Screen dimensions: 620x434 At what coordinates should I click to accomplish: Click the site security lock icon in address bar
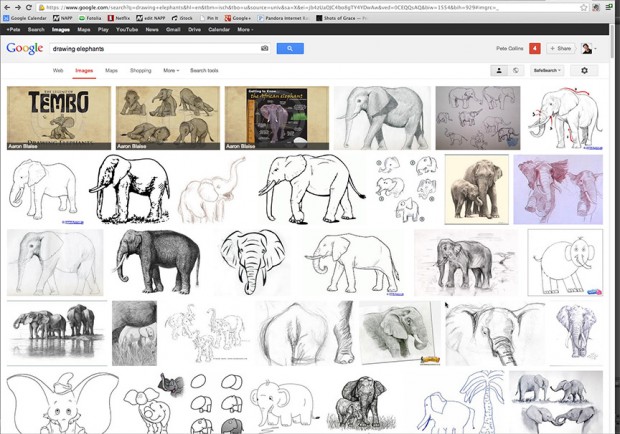click(41, 8)
